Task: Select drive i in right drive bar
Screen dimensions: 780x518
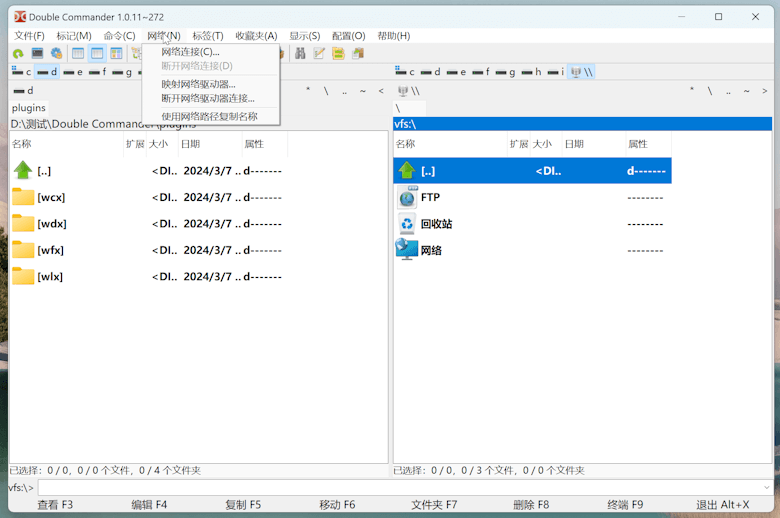Action: tap(556, 72)
